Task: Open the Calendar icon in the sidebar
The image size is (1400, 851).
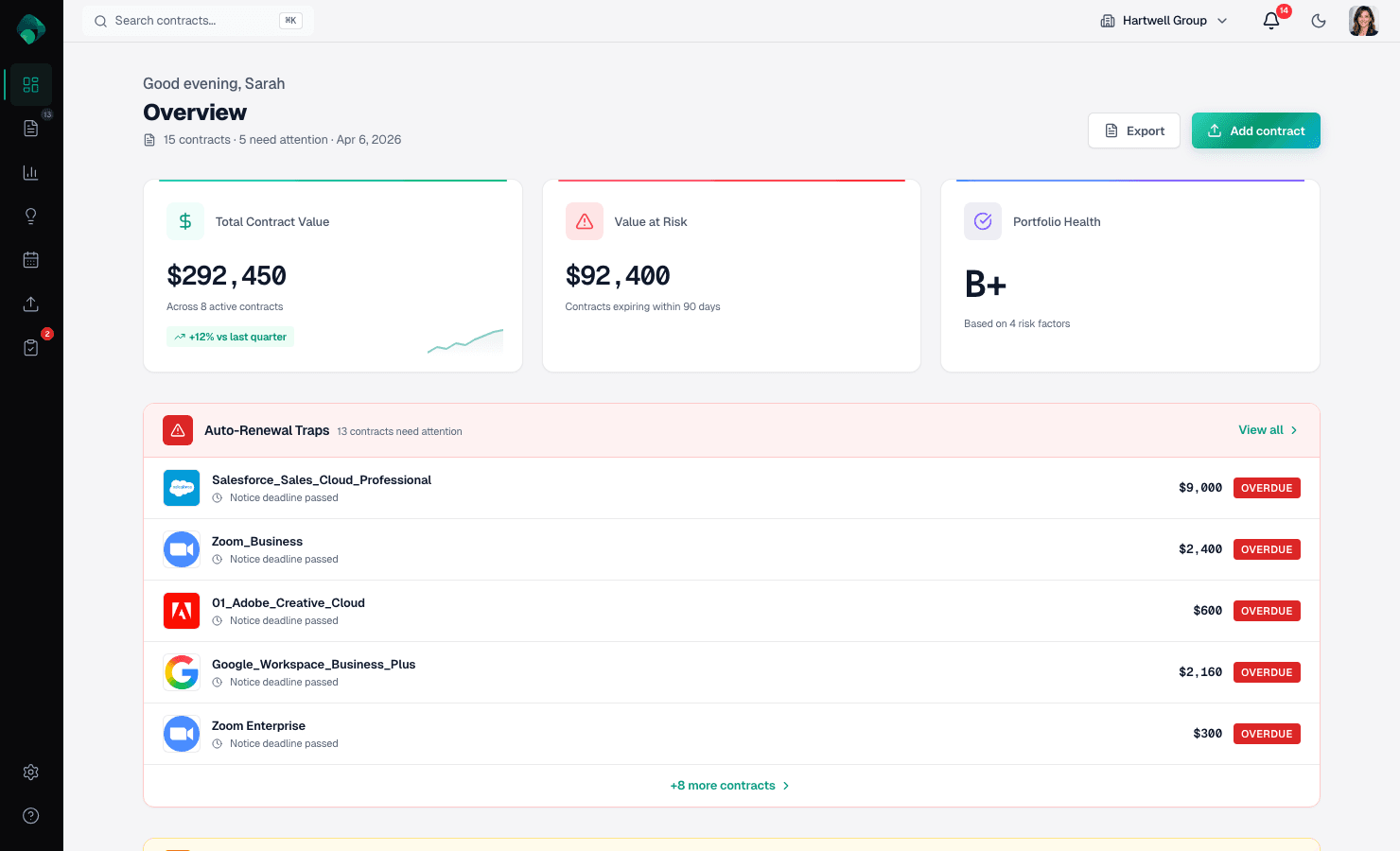Action: [30, 259]
